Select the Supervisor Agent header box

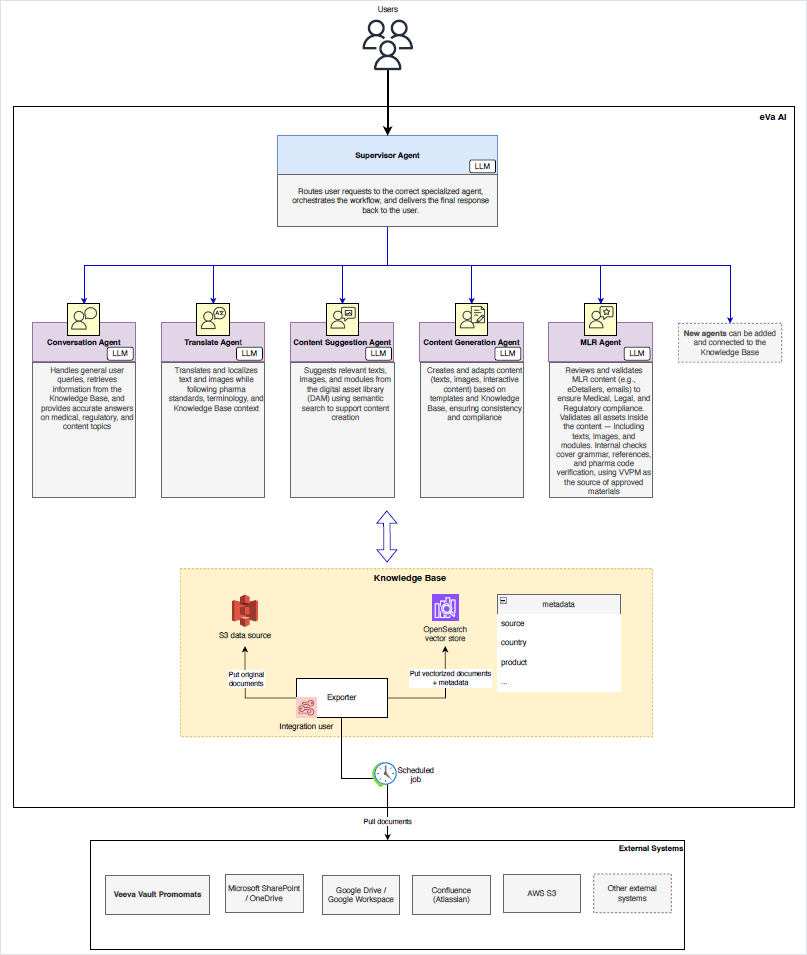[x=387, y=155]
